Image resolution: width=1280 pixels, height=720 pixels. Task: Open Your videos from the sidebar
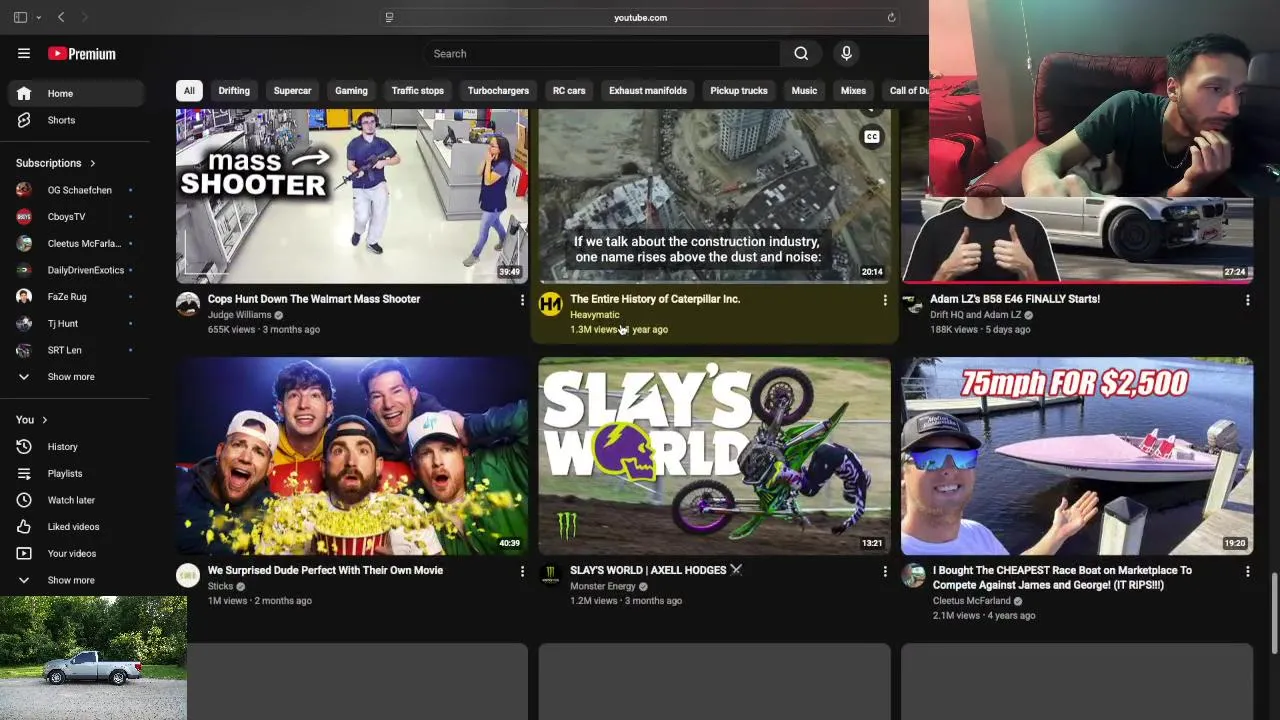point(76,554)
